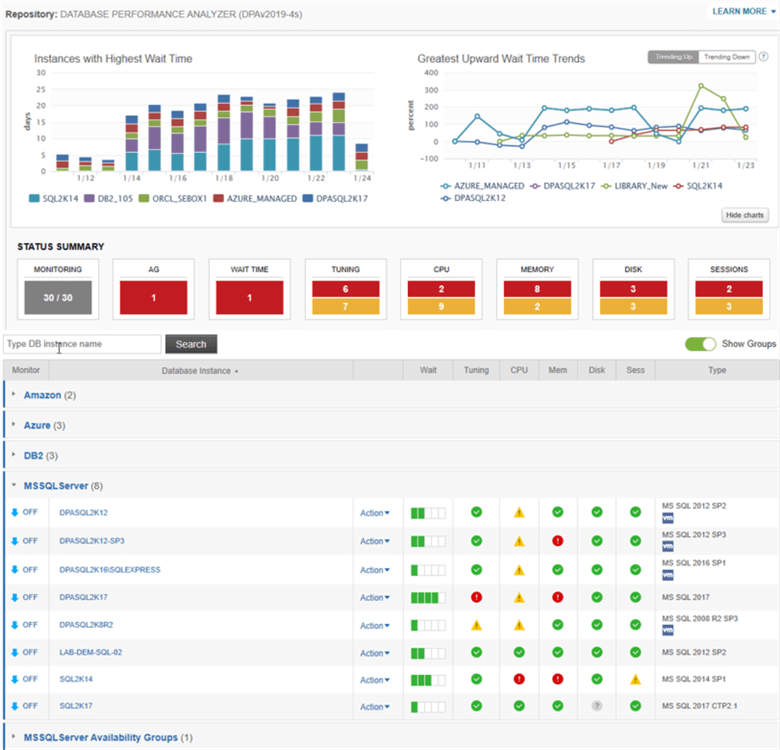Screen dimensions: 780x750
Task: Click the Monitoring 30 / 30 status tile
Action: click(58, 297)
